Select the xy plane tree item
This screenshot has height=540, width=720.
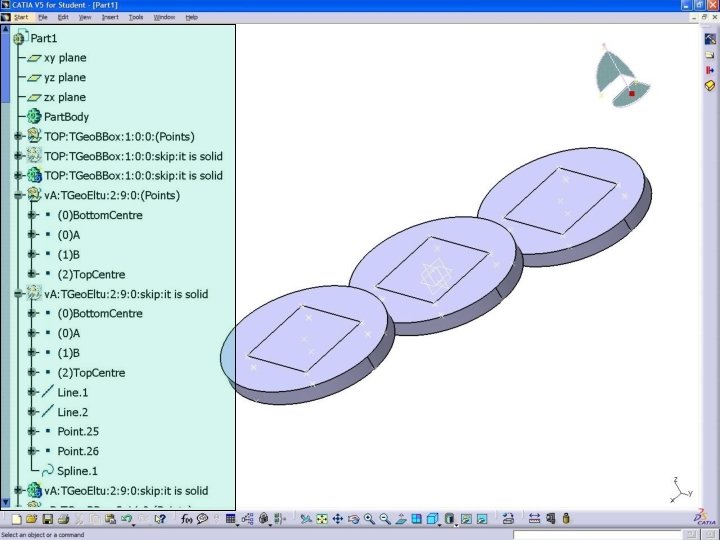point(65,58)
